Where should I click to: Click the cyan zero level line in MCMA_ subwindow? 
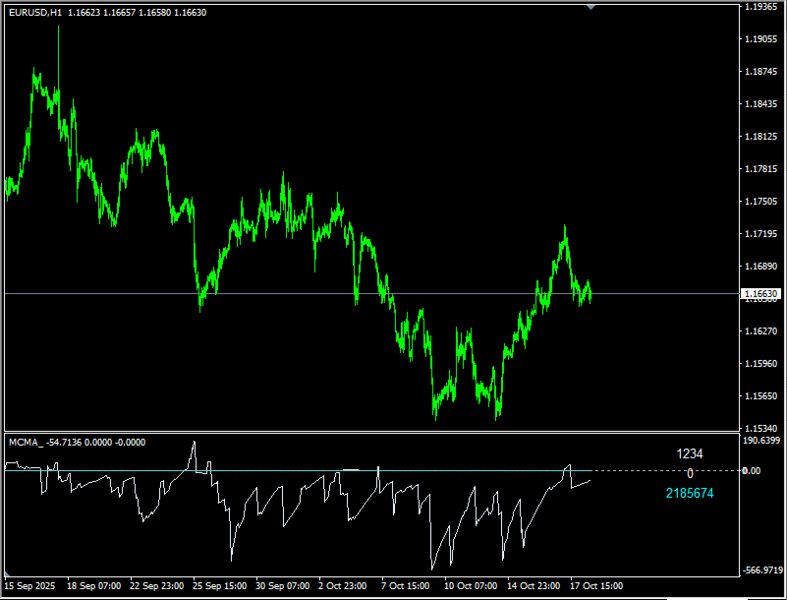(296, 470)
